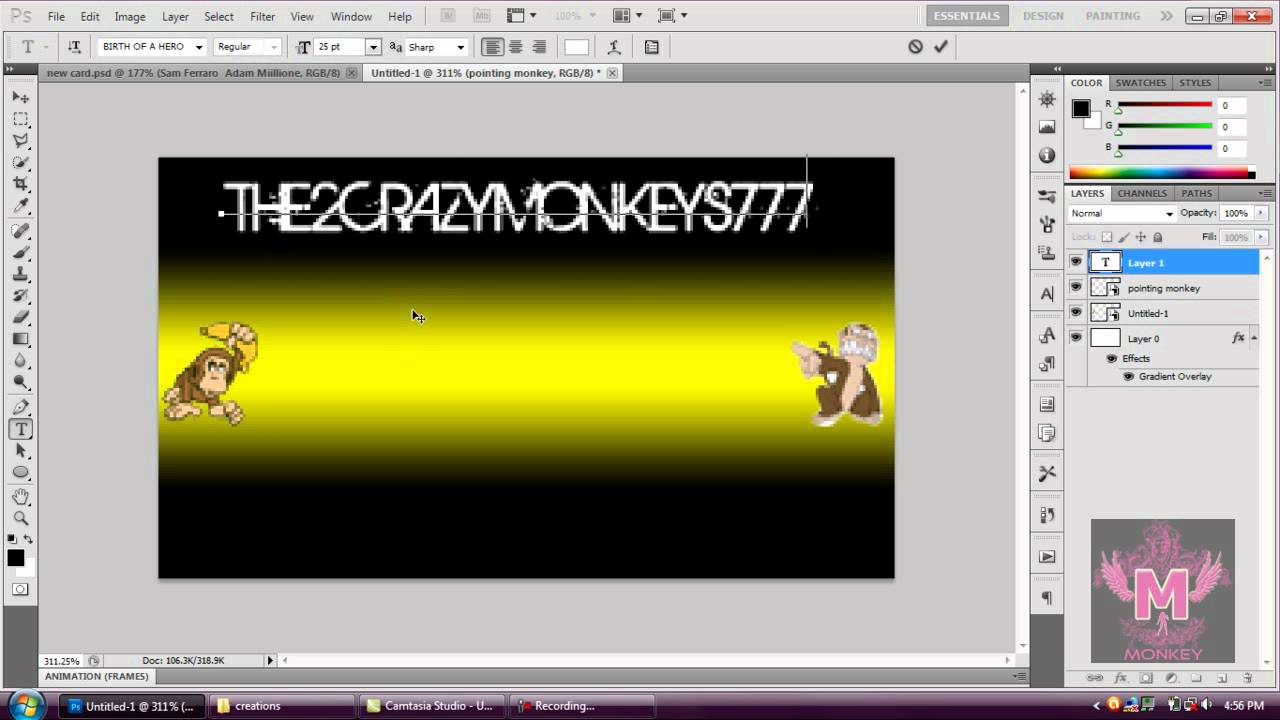Select the Hand tool
The image size is (1280, 720).
click(20, 497)
